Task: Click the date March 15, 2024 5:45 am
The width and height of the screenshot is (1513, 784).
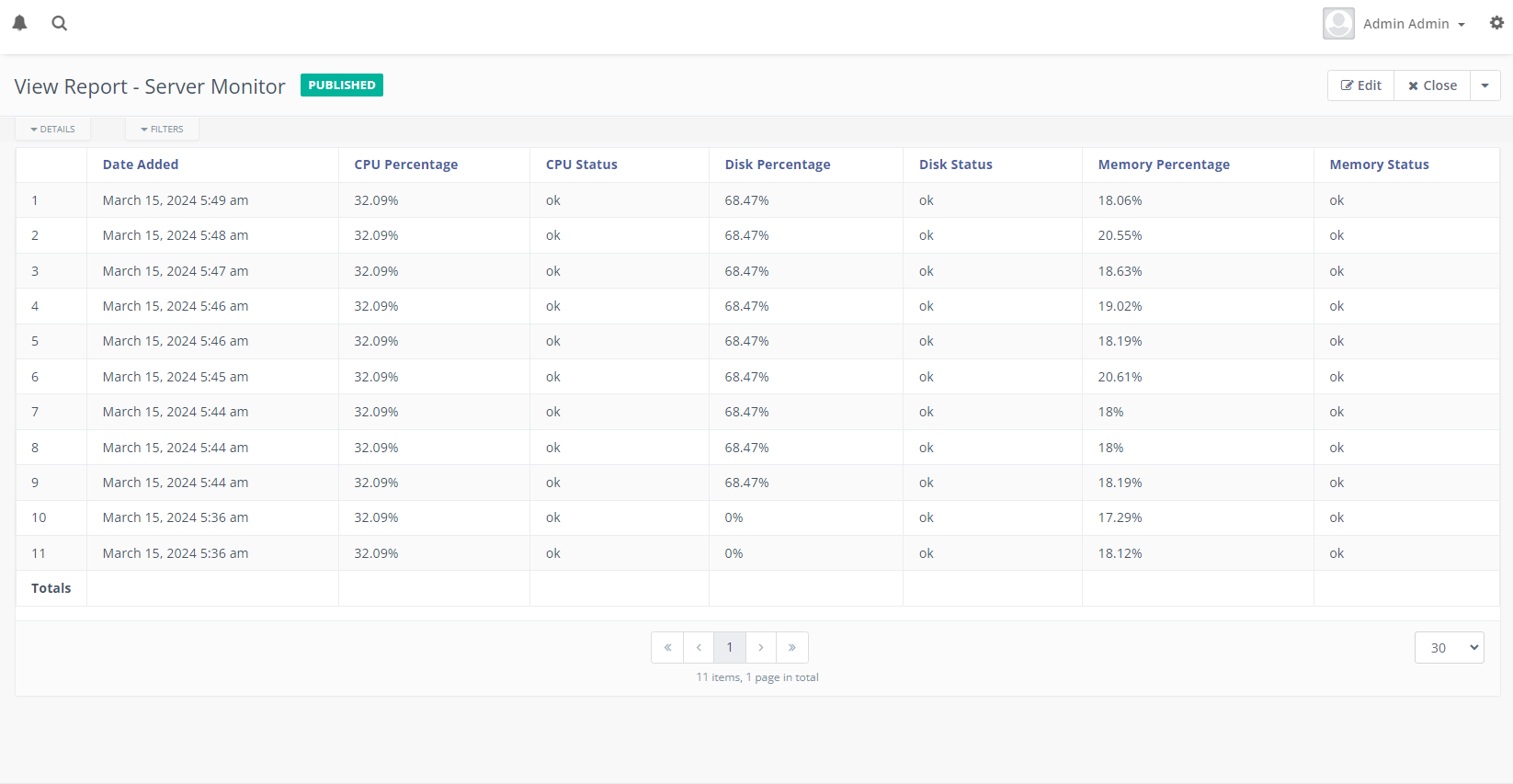Action: pos(176,377)
